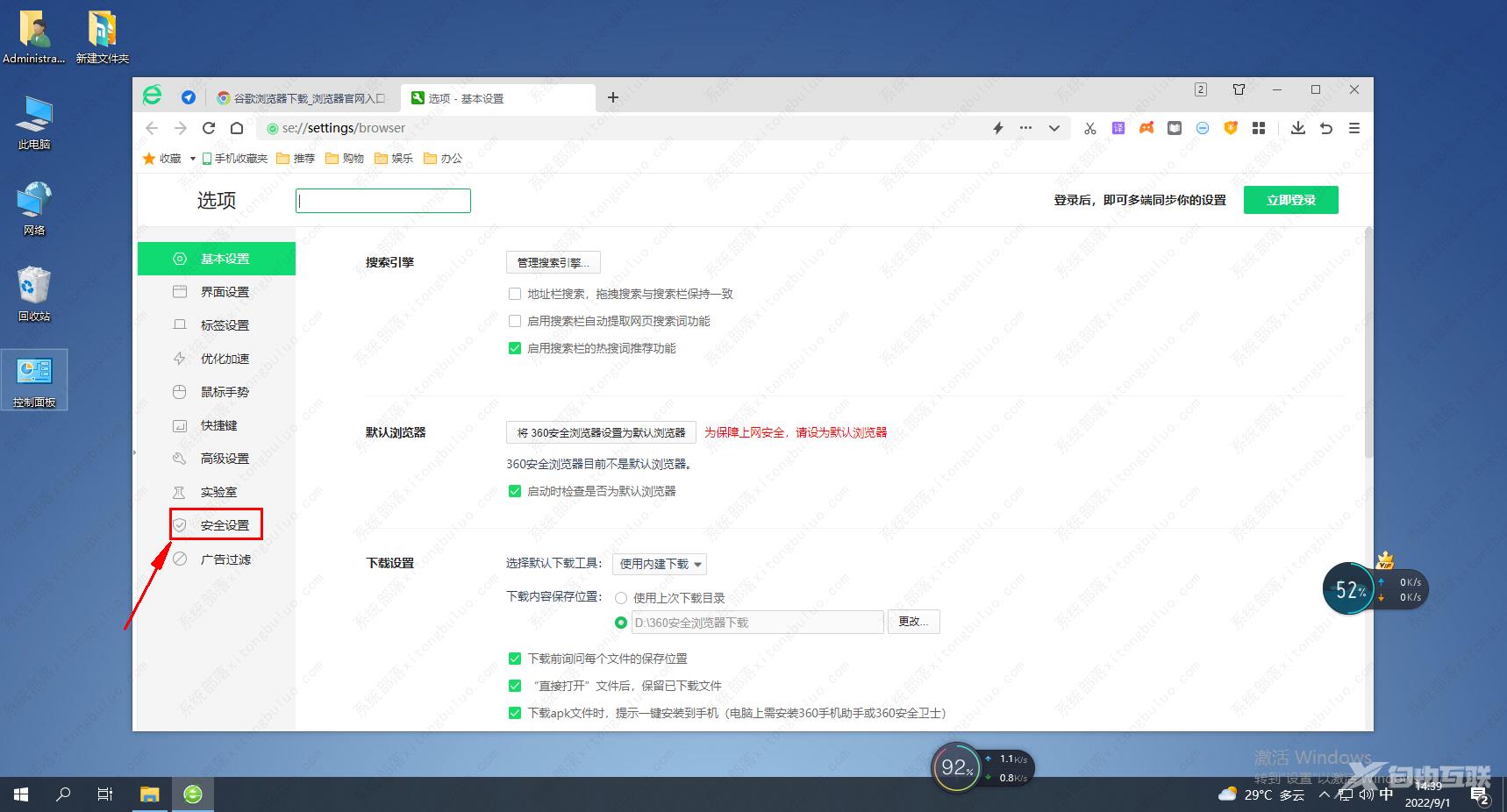The width and height of the screenshot is (1507, 812).
Task: Add a new tab with plus button
Action: point(613,97)
